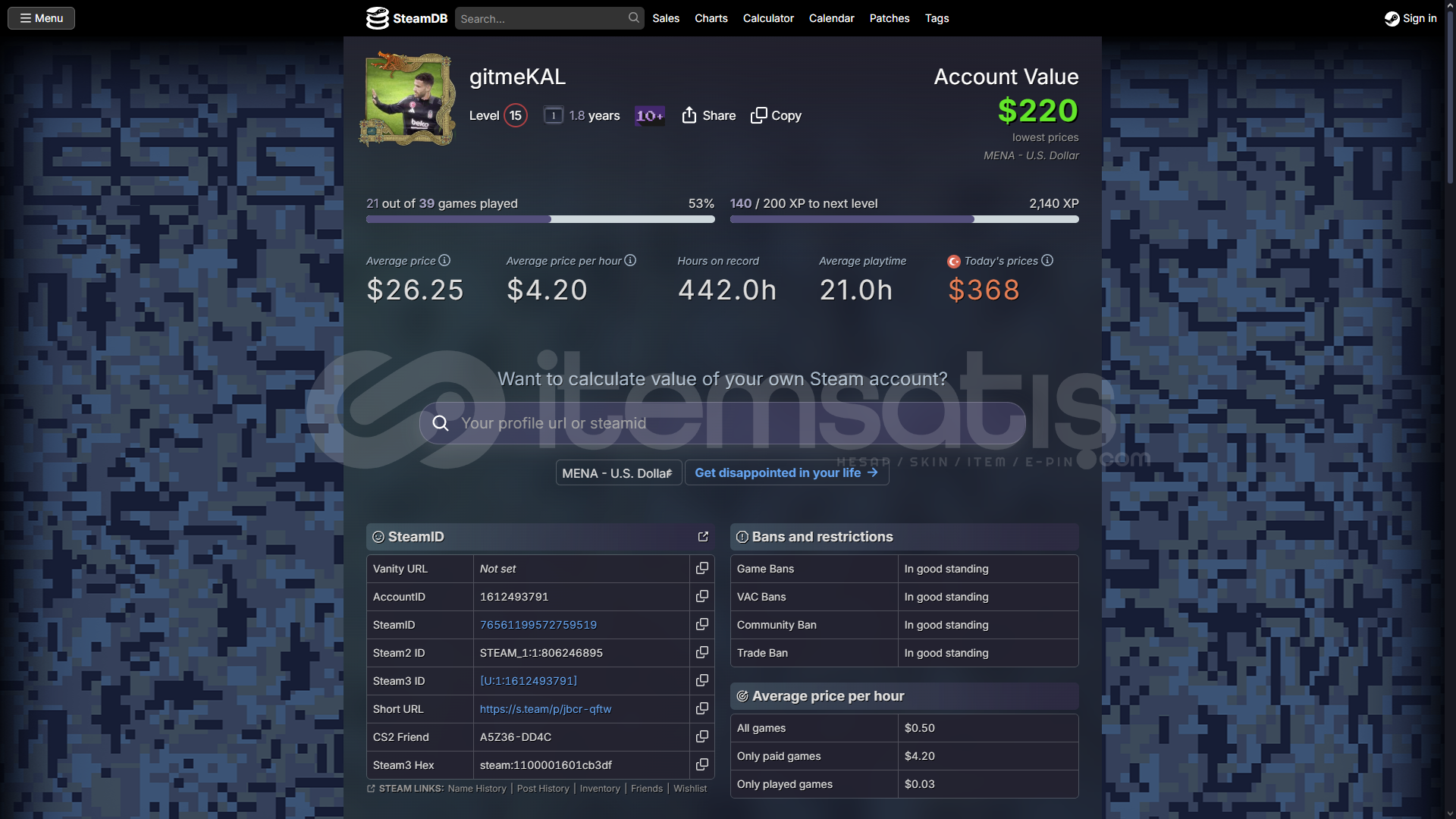Click the 10+ years badge icon

pyautogui.click(x=650, y=115)
